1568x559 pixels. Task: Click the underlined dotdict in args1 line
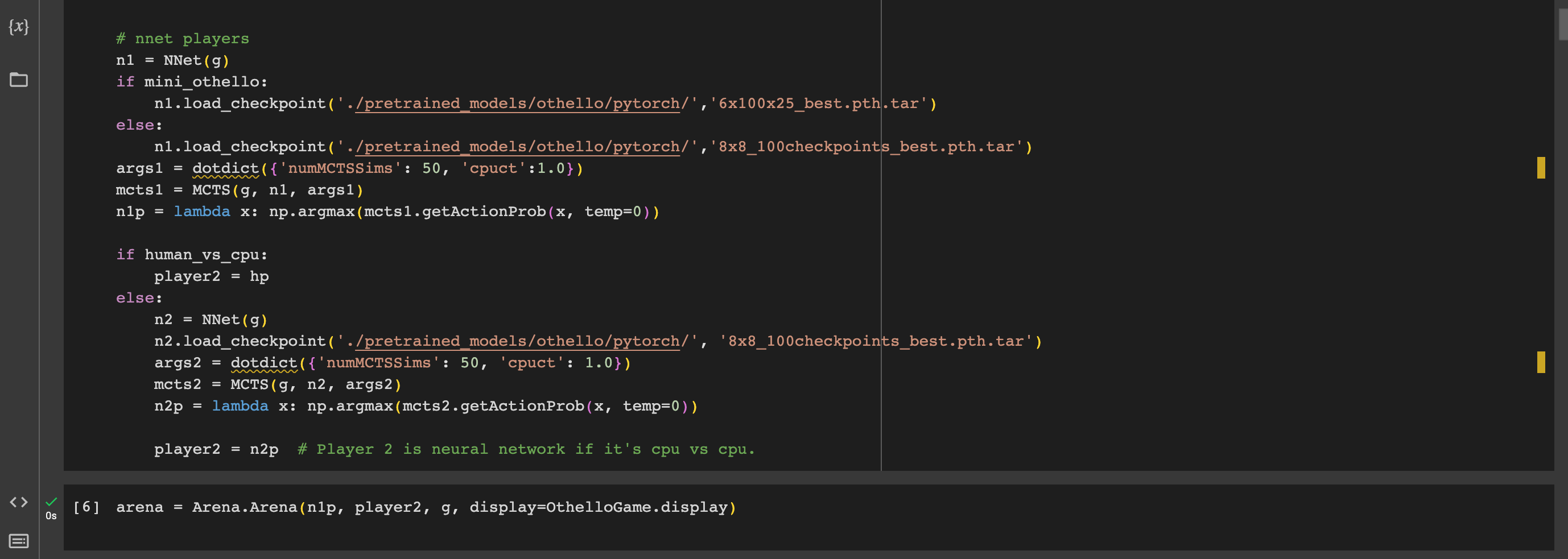coord(226,168)
